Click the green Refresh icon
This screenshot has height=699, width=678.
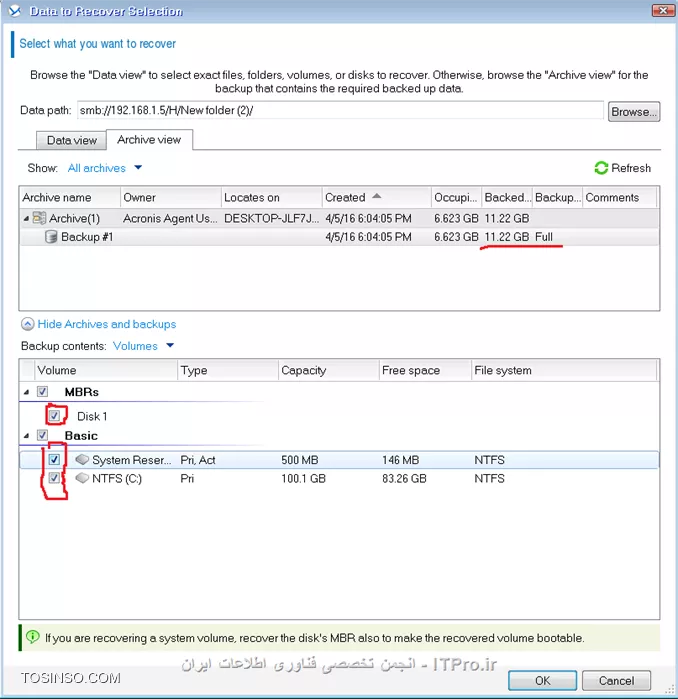coord(601,168)
